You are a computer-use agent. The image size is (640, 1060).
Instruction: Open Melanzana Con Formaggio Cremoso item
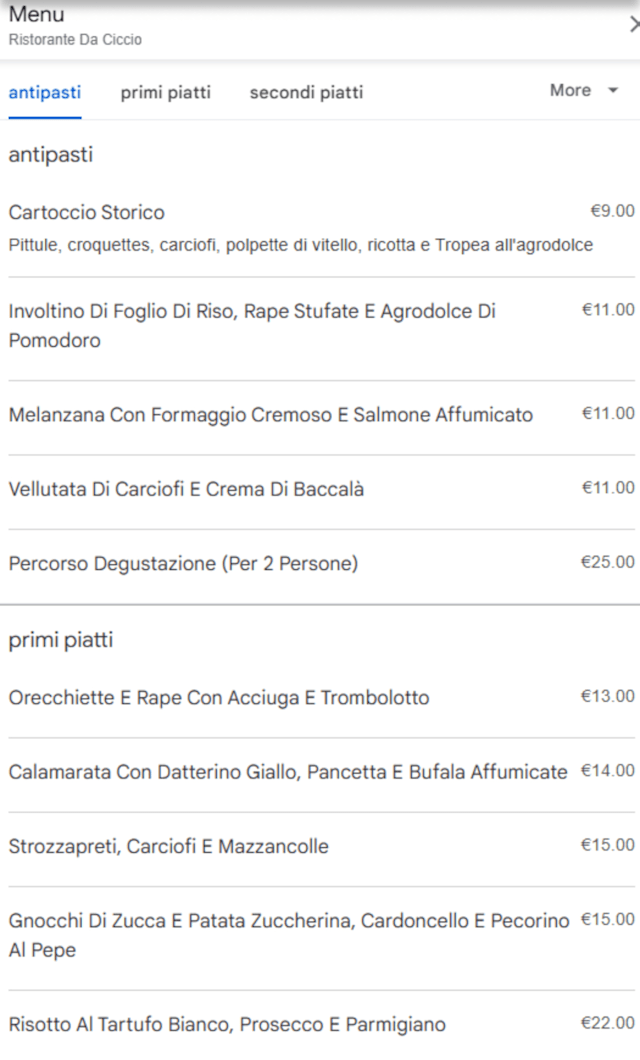tap(271, 415)
